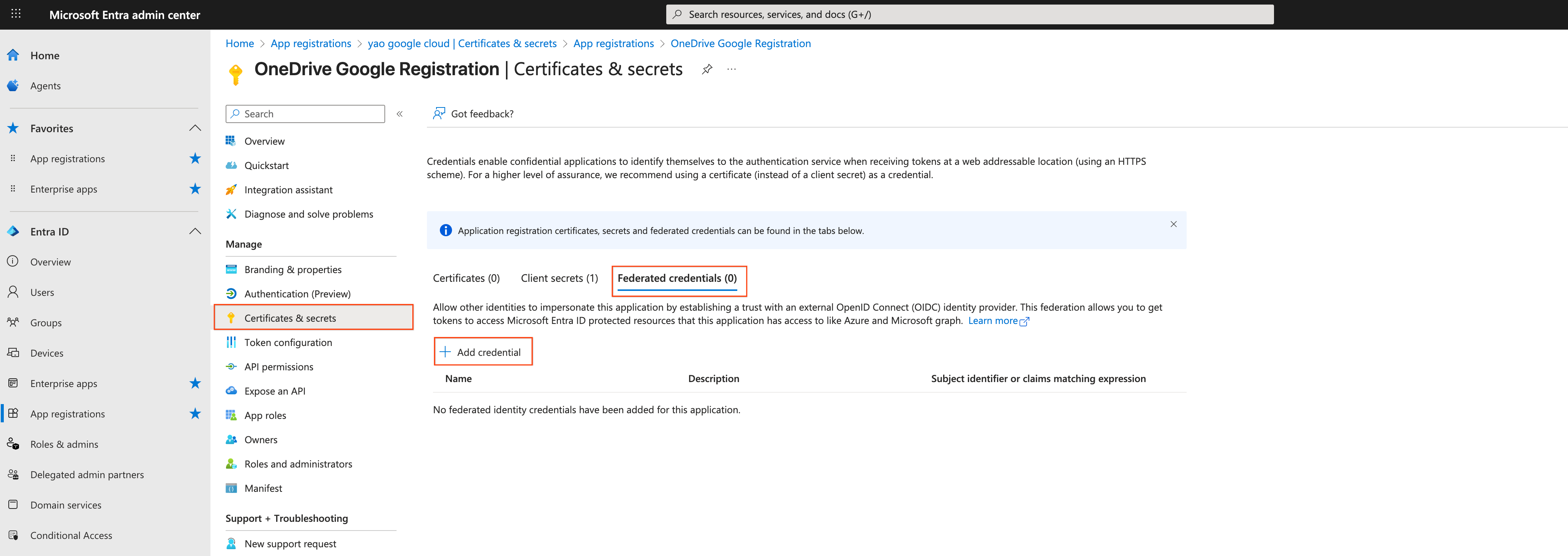This screenshot has height=556, width=1568.
Task: Collapse the Favorites section
Action: 195,128
